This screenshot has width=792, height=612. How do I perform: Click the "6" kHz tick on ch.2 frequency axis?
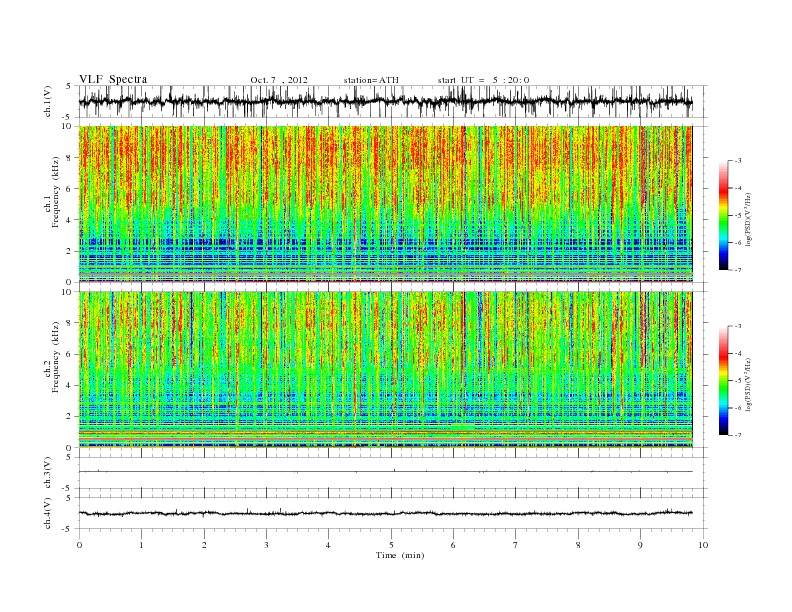(69, 354)
